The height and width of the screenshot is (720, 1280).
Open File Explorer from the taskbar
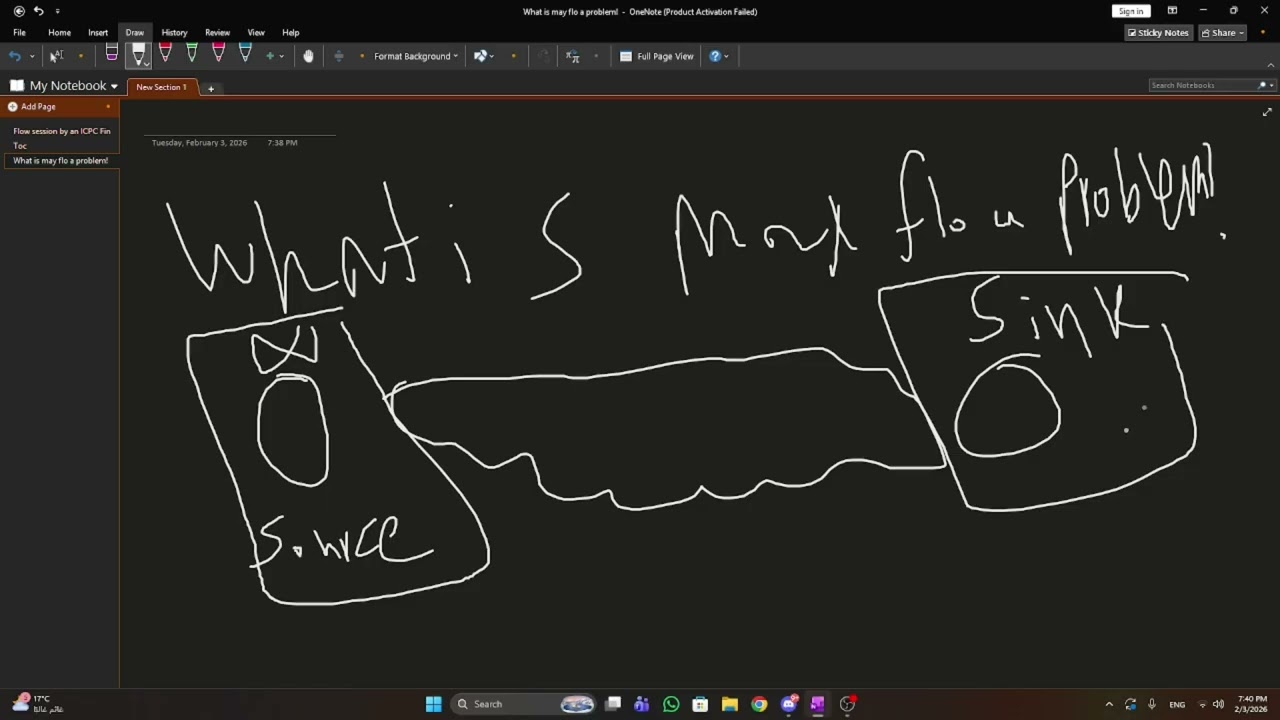coord(729,704)
